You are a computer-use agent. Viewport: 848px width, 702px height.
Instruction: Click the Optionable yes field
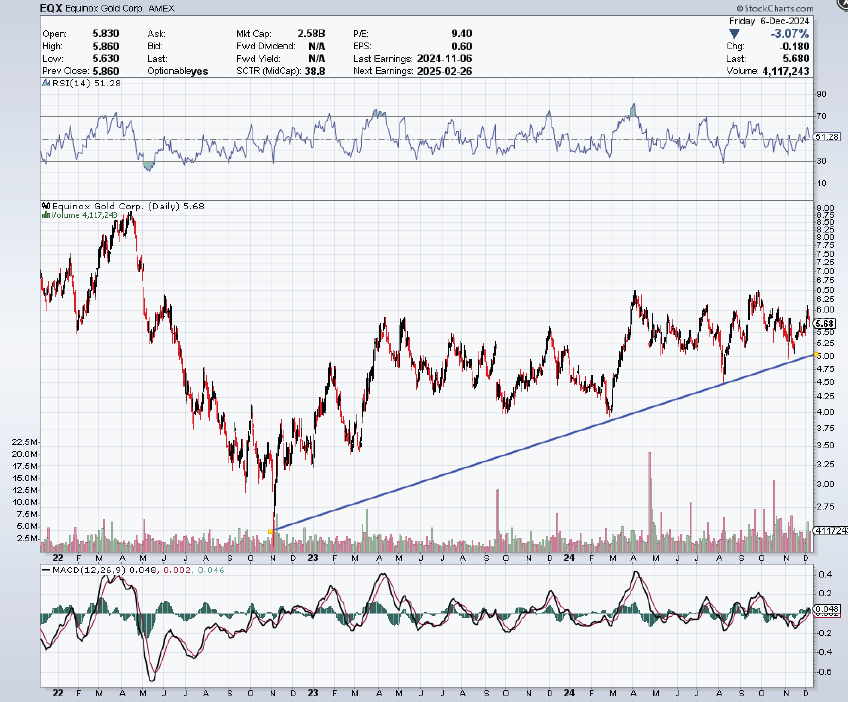(177, 71)
